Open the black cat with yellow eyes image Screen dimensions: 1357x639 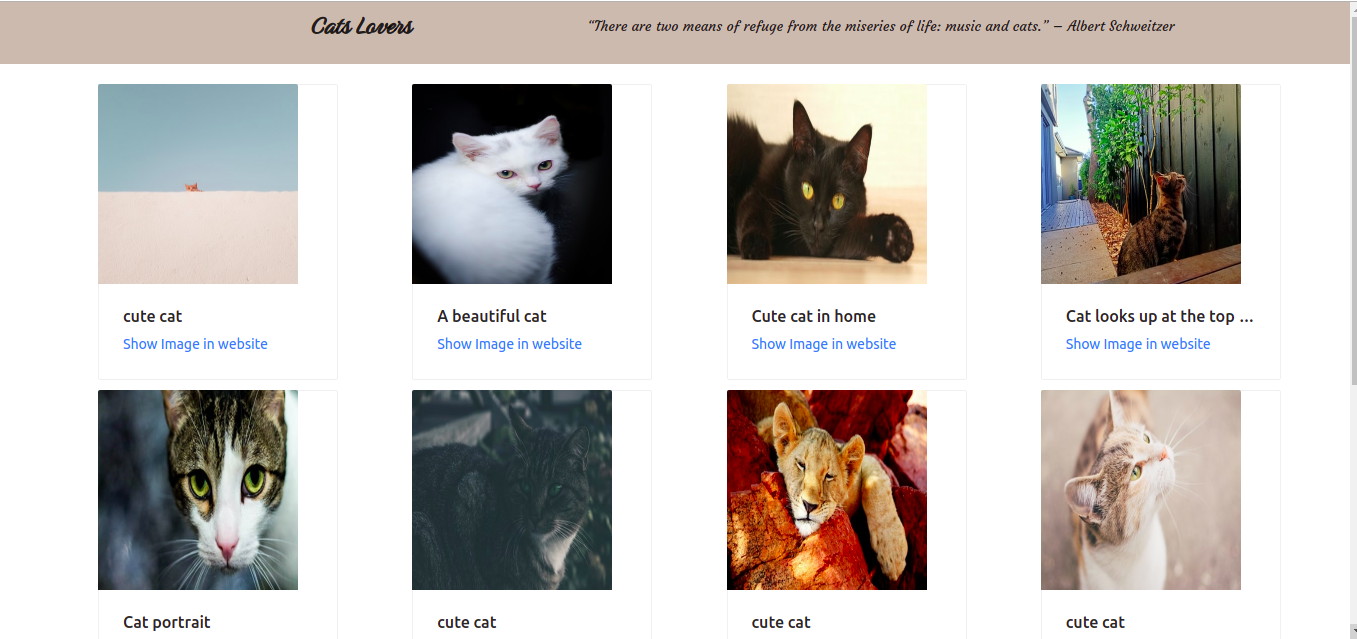click(x=827, y=184)
